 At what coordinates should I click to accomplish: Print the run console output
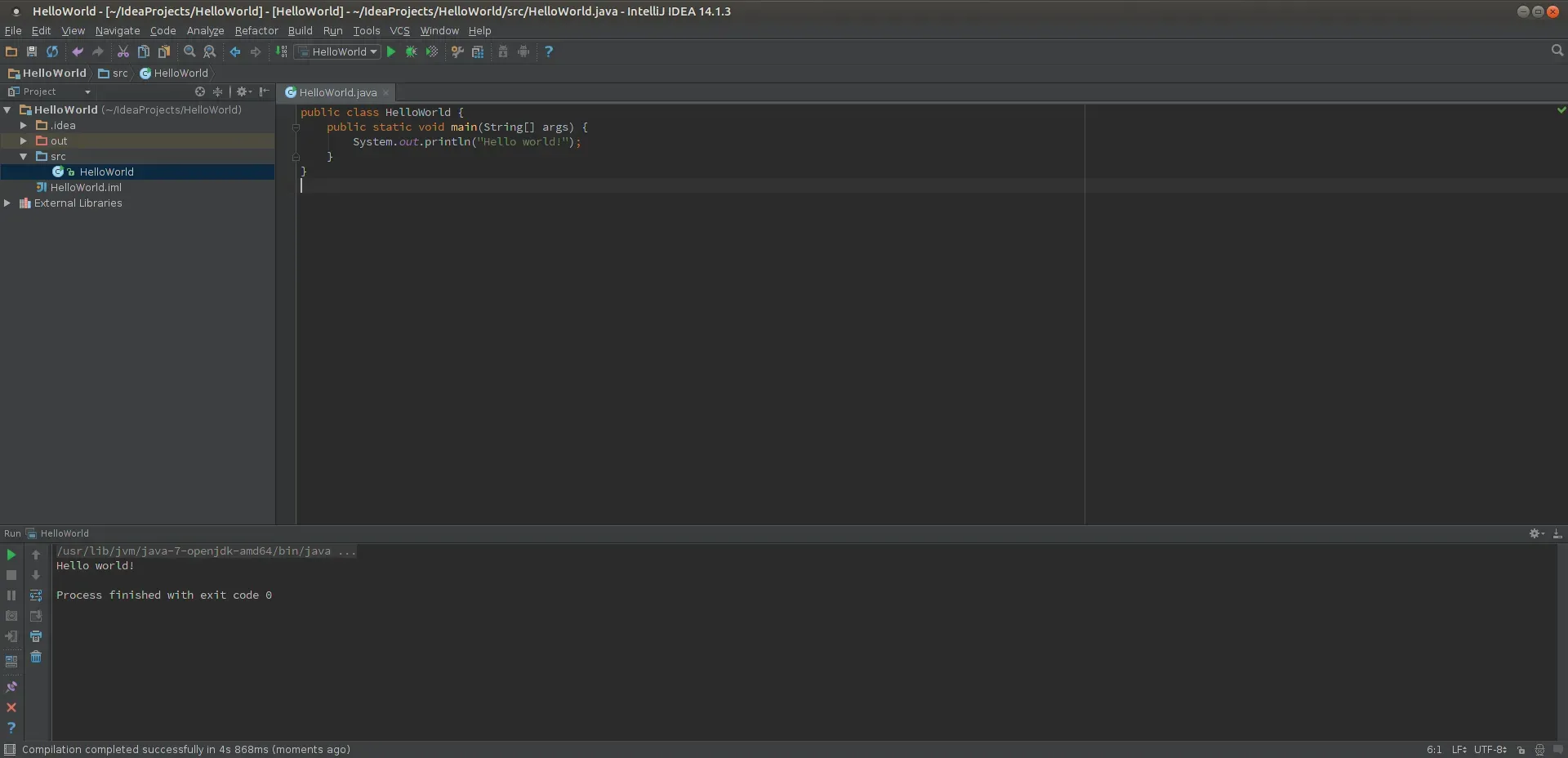36,636
